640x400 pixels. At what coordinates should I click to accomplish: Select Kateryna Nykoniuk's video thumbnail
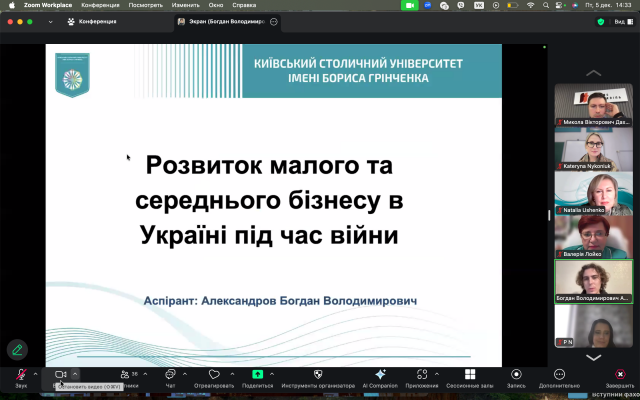(x=593, y=149)
